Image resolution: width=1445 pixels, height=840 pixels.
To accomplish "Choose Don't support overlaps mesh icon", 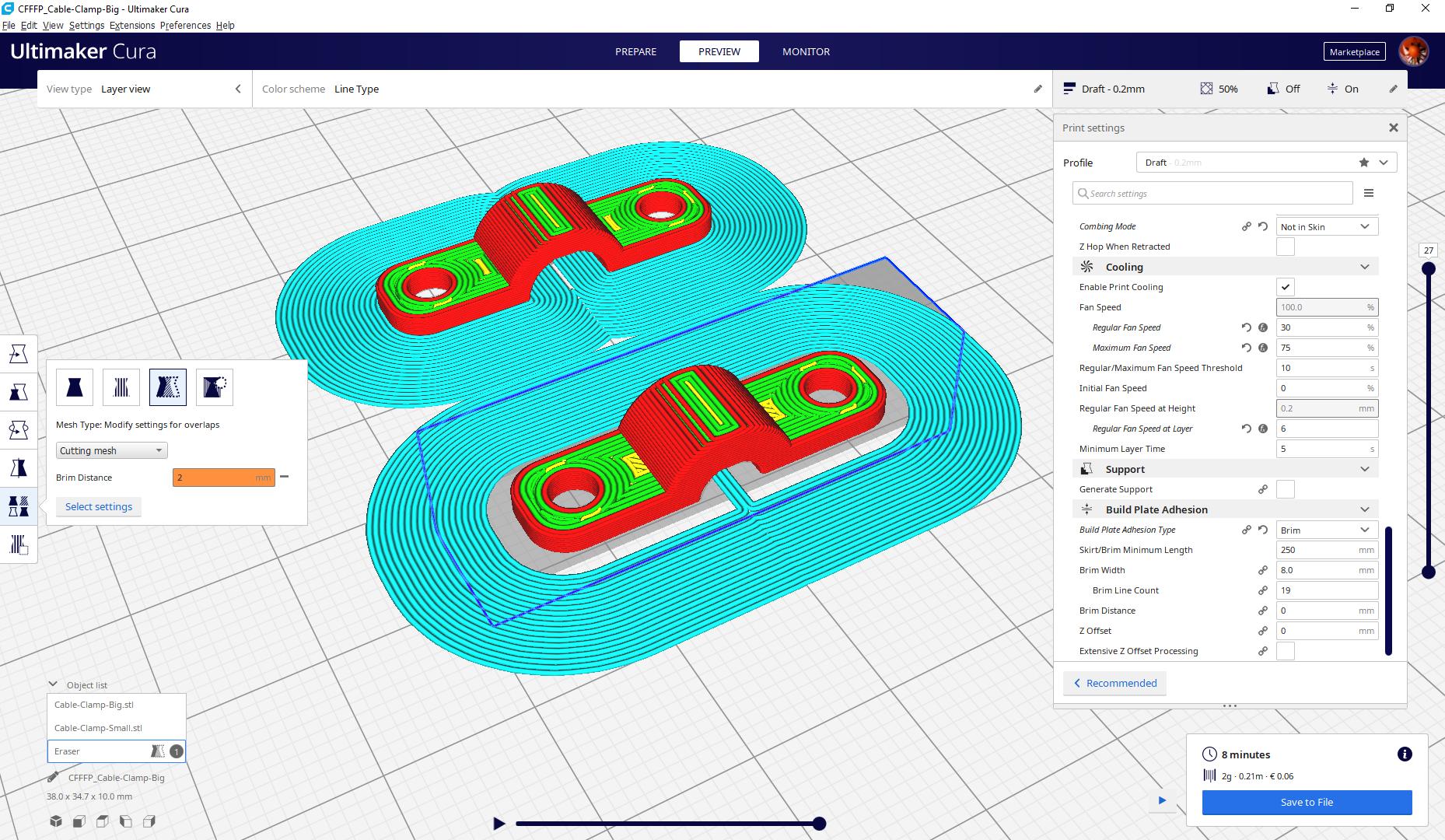I will 215,387.
